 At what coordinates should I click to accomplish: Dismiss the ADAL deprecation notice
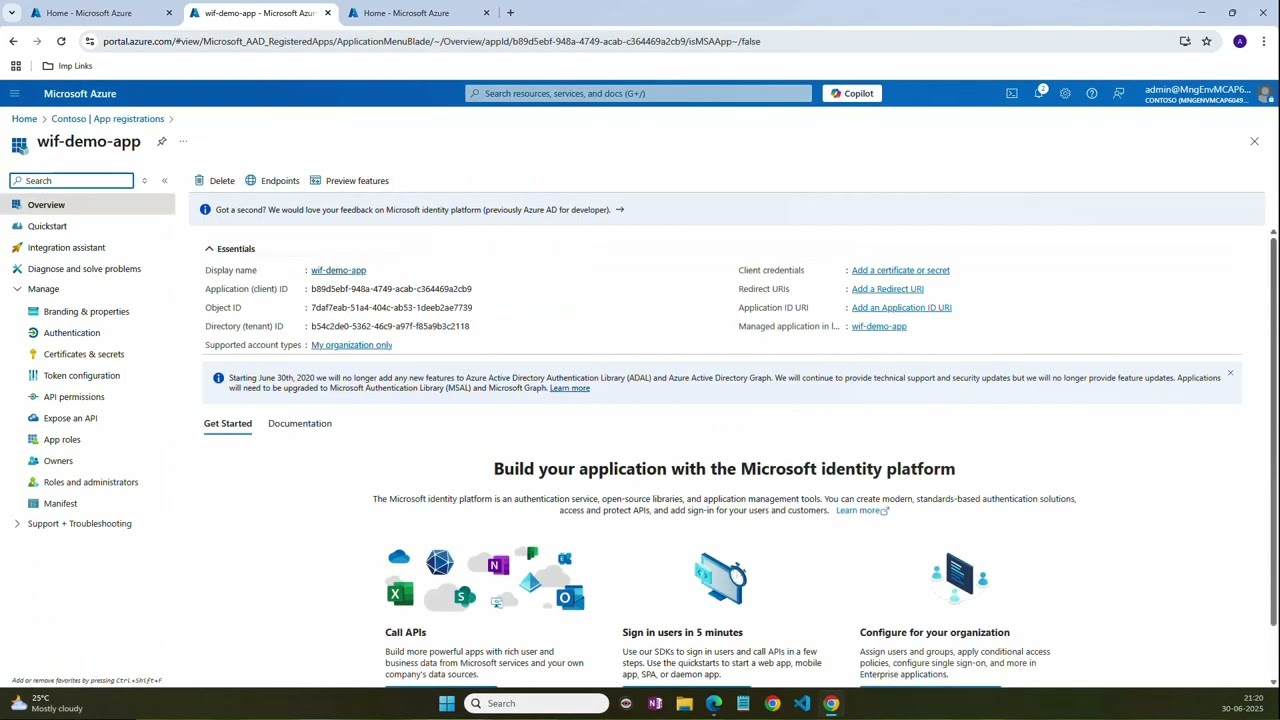point(1230,373)
